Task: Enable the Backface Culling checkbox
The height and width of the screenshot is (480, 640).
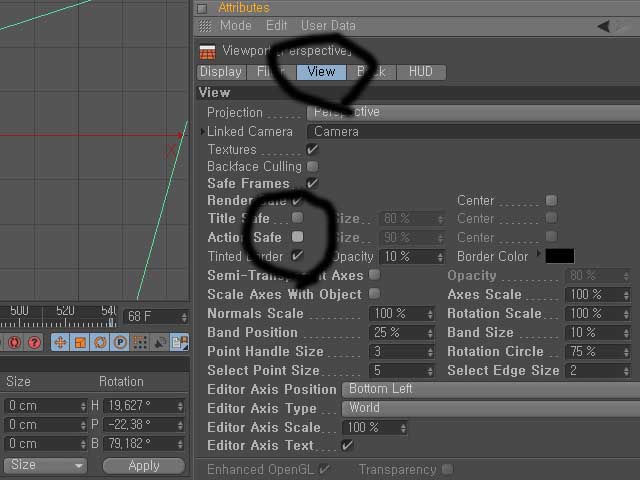Action: pyautogui.click(x=312, y=167)
